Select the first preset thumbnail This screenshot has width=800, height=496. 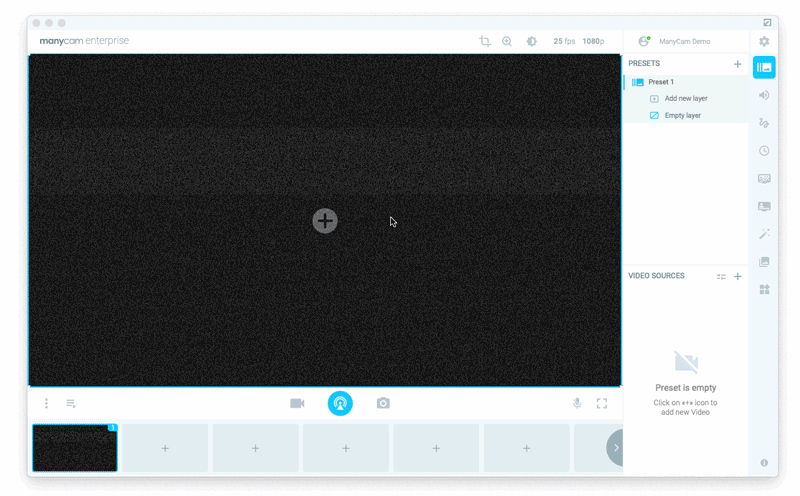pyautogui.click(x=75, y=448)
